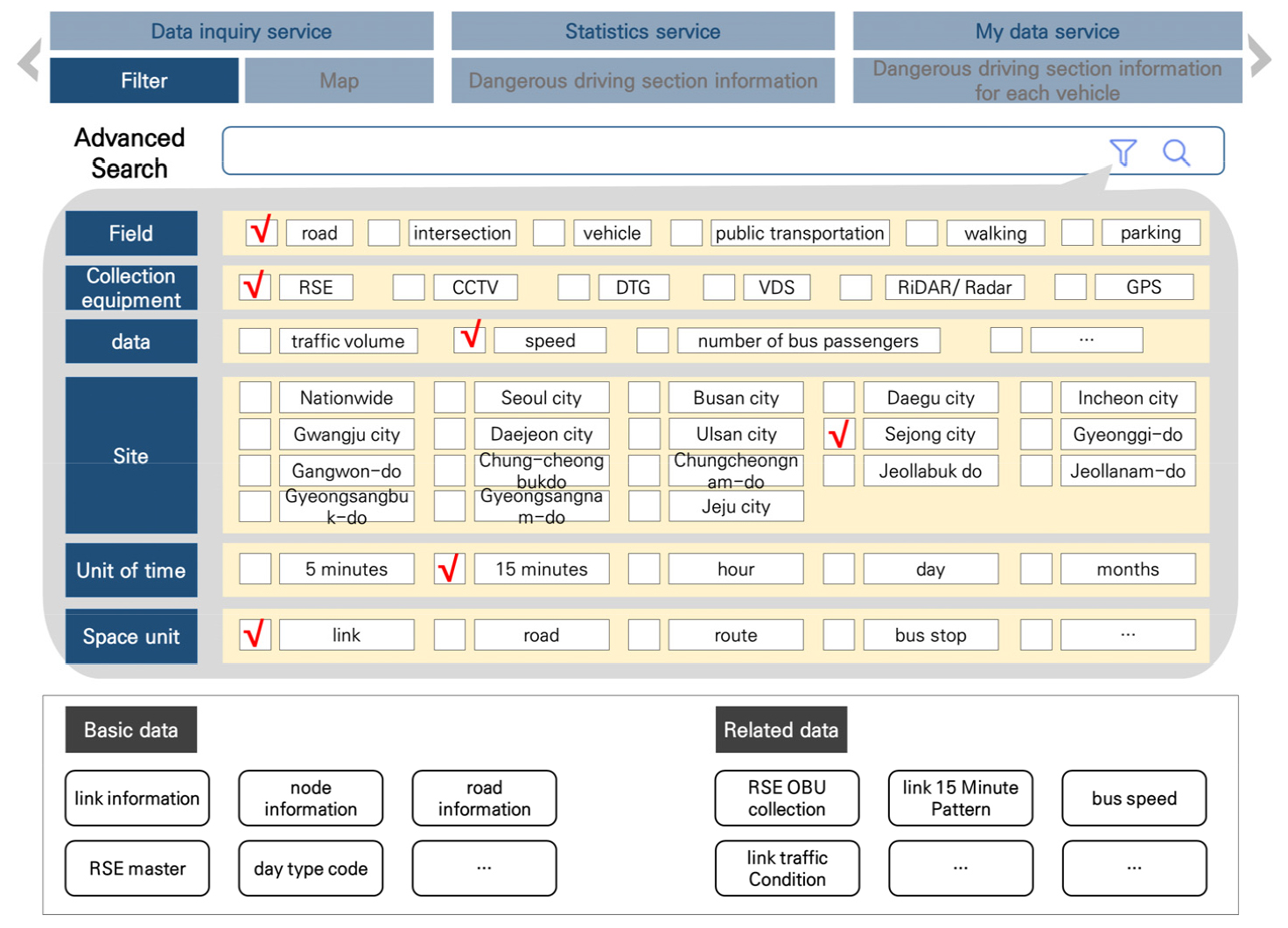Viewport: 1288px width, 928px height.
Task: Open Dangerous driving section information for each vehicle
Action: pyautogui.click(x=1047, y=80)
